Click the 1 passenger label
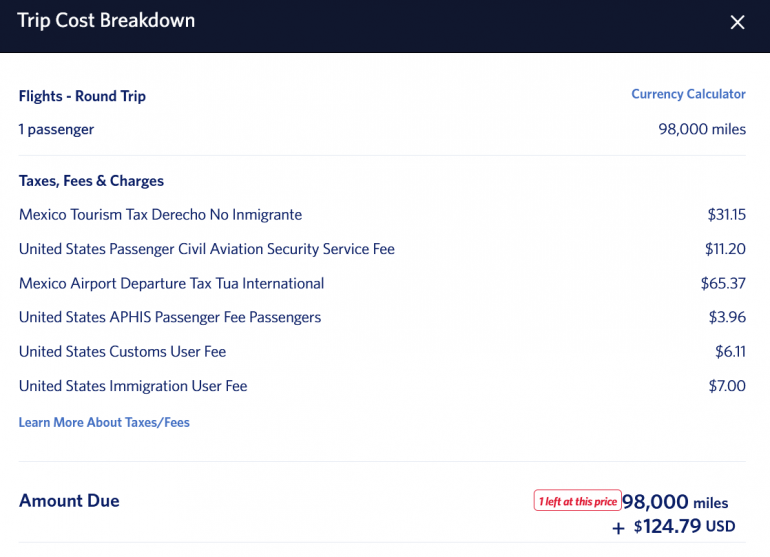Viewport: 770px width, 557px height. click(x=57, y=129)
